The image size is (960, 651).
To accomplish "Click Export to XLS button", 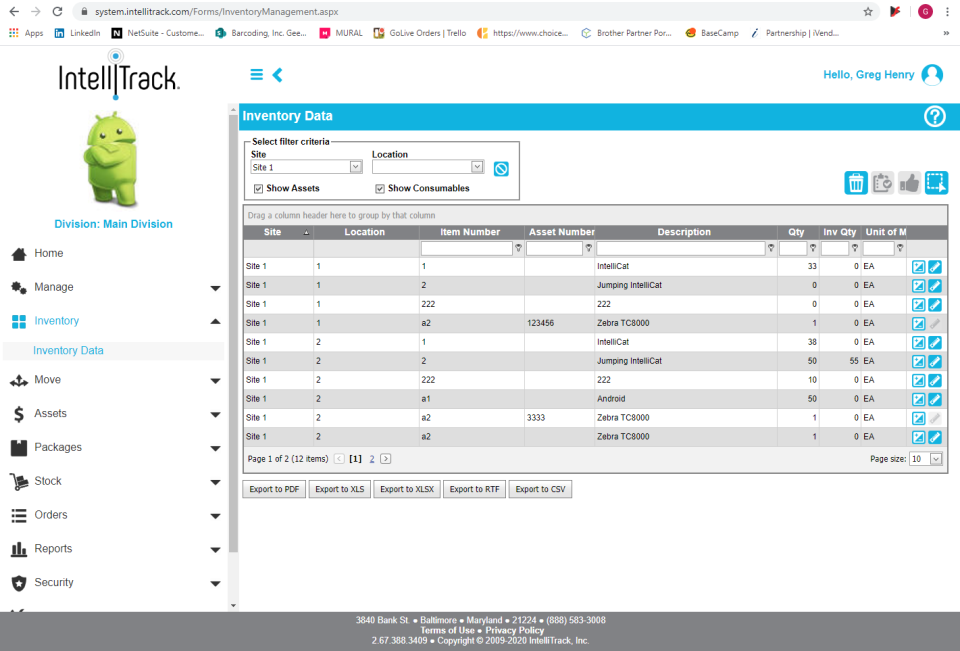I will [339, 489].
